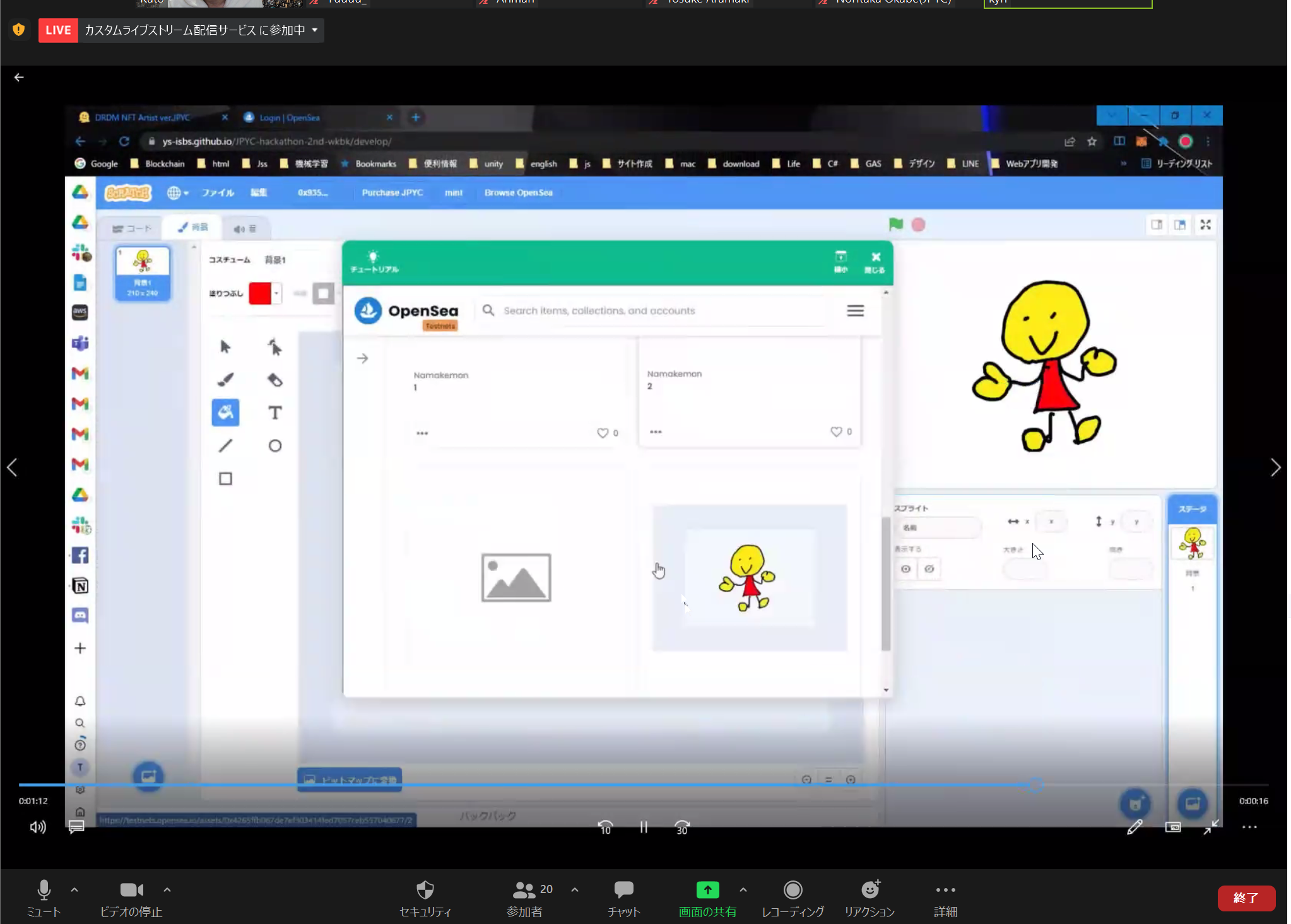
Task: Click the reactions smiley icon
Action: [870, 890]
